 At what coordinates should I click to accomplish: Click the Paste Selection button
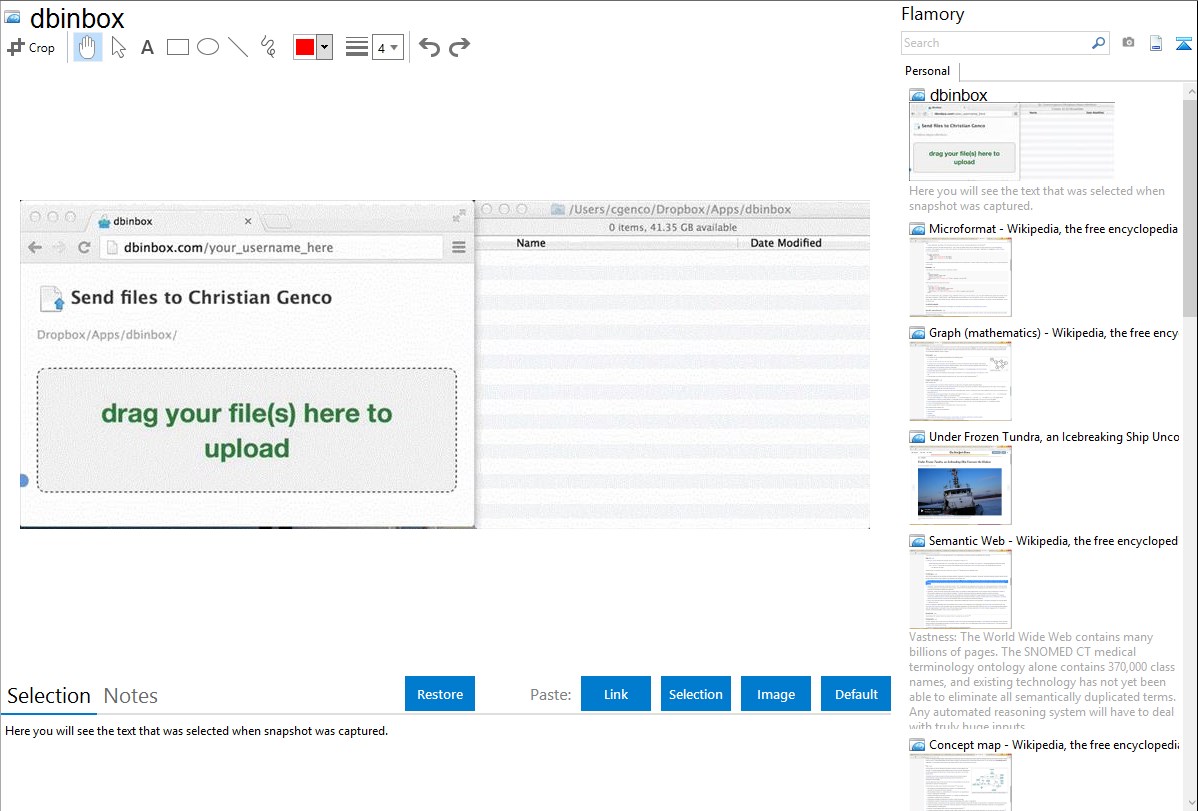point(695,694)
